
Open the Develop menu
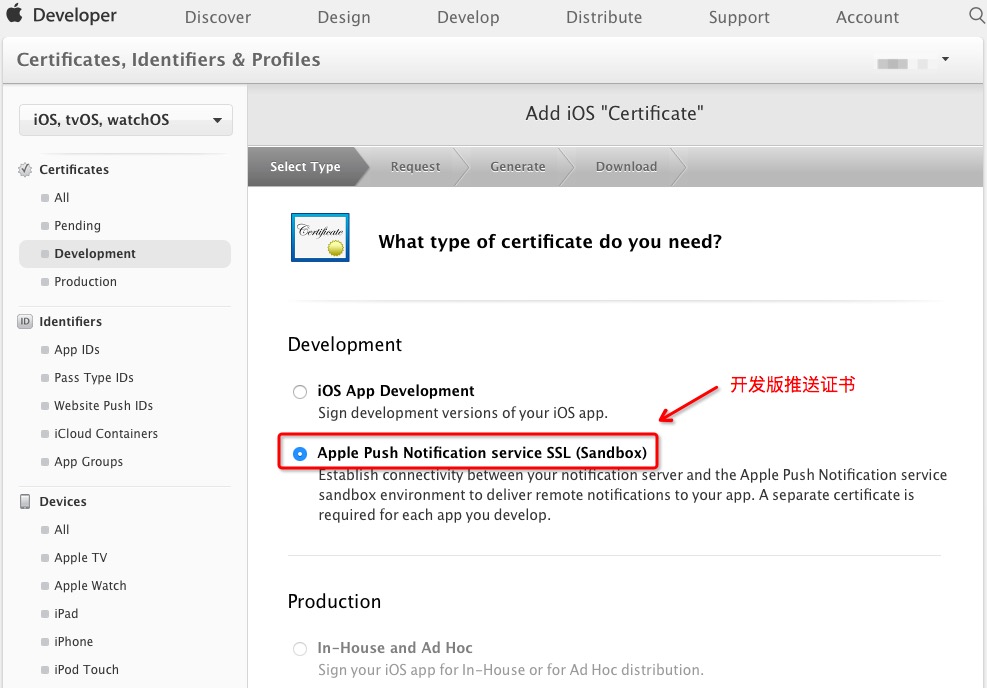pos(468,17)
